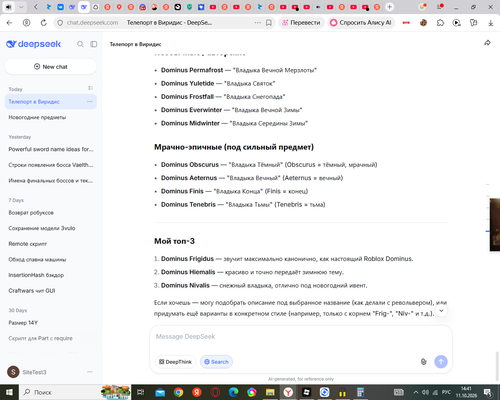This screenshot has height=400, width=500.
Task: Expand hidden system tray icons
Action: point(416,392)
